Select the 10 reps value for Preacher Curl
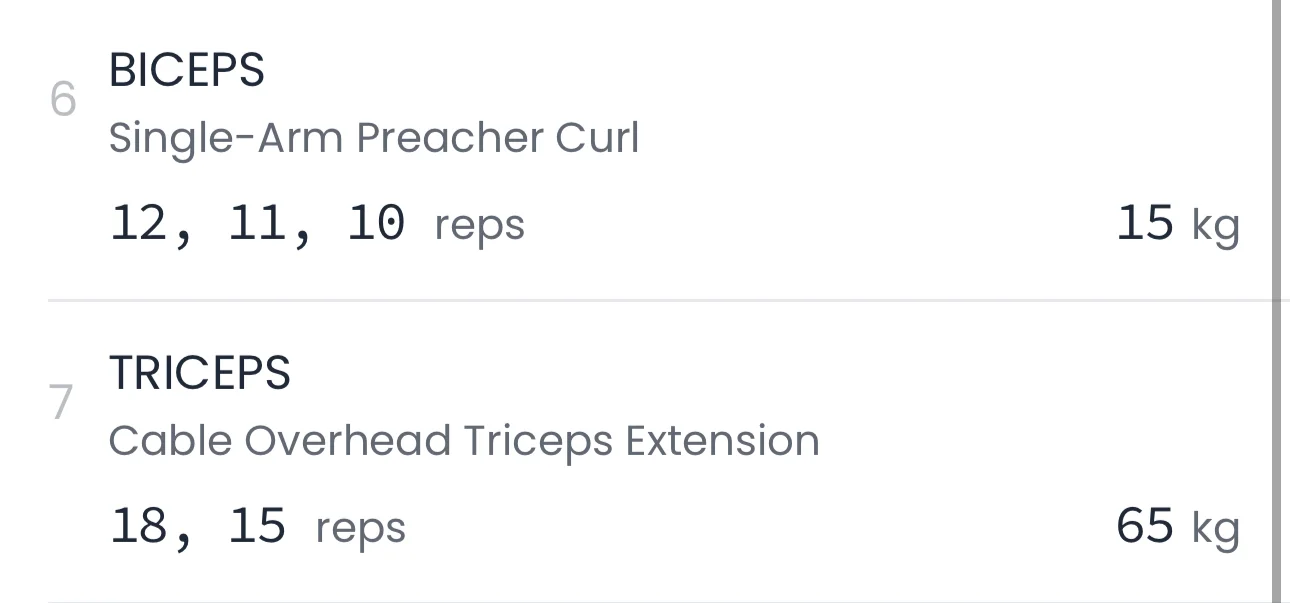The width and height of the screenshot is (1290, 603). tap(376, 222)
